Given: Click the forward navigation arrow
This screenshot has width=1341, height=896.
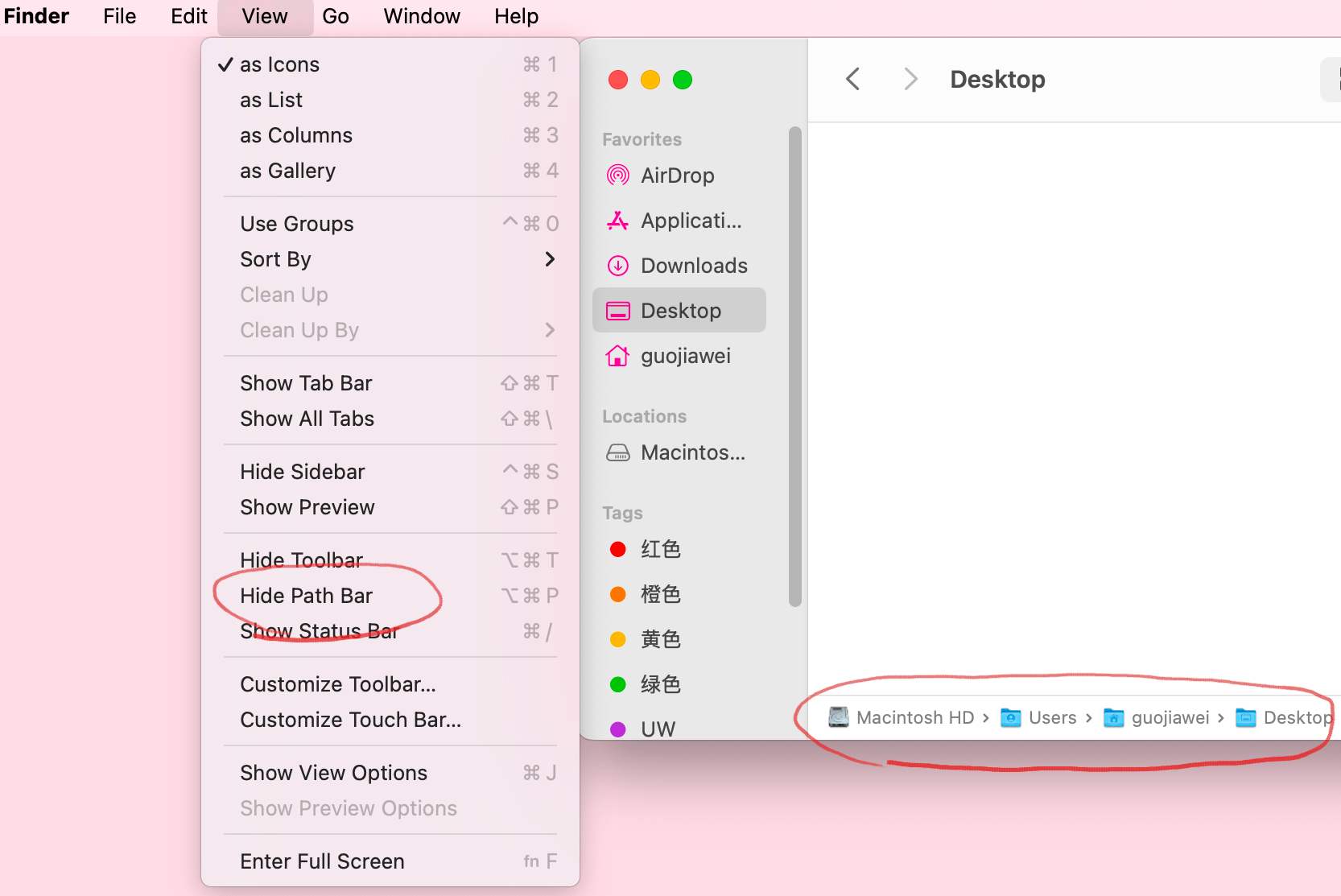Looking at the screenshot, I should click(x=910, y=79).
